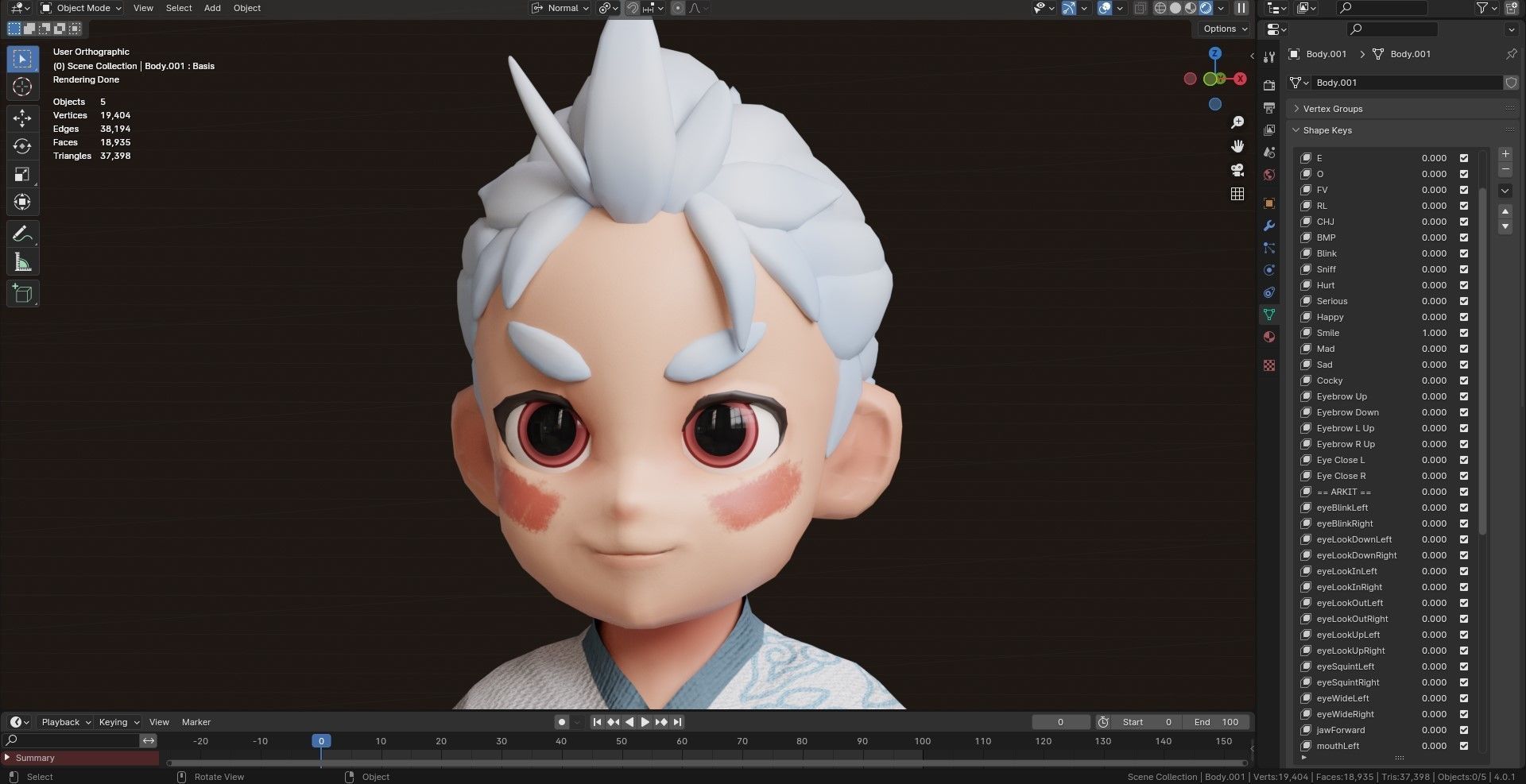The height and width of the screenshot is (784, 1526).
Task: Open shape key specials dropdown arrow
Action: click(x=1505, y=191)
